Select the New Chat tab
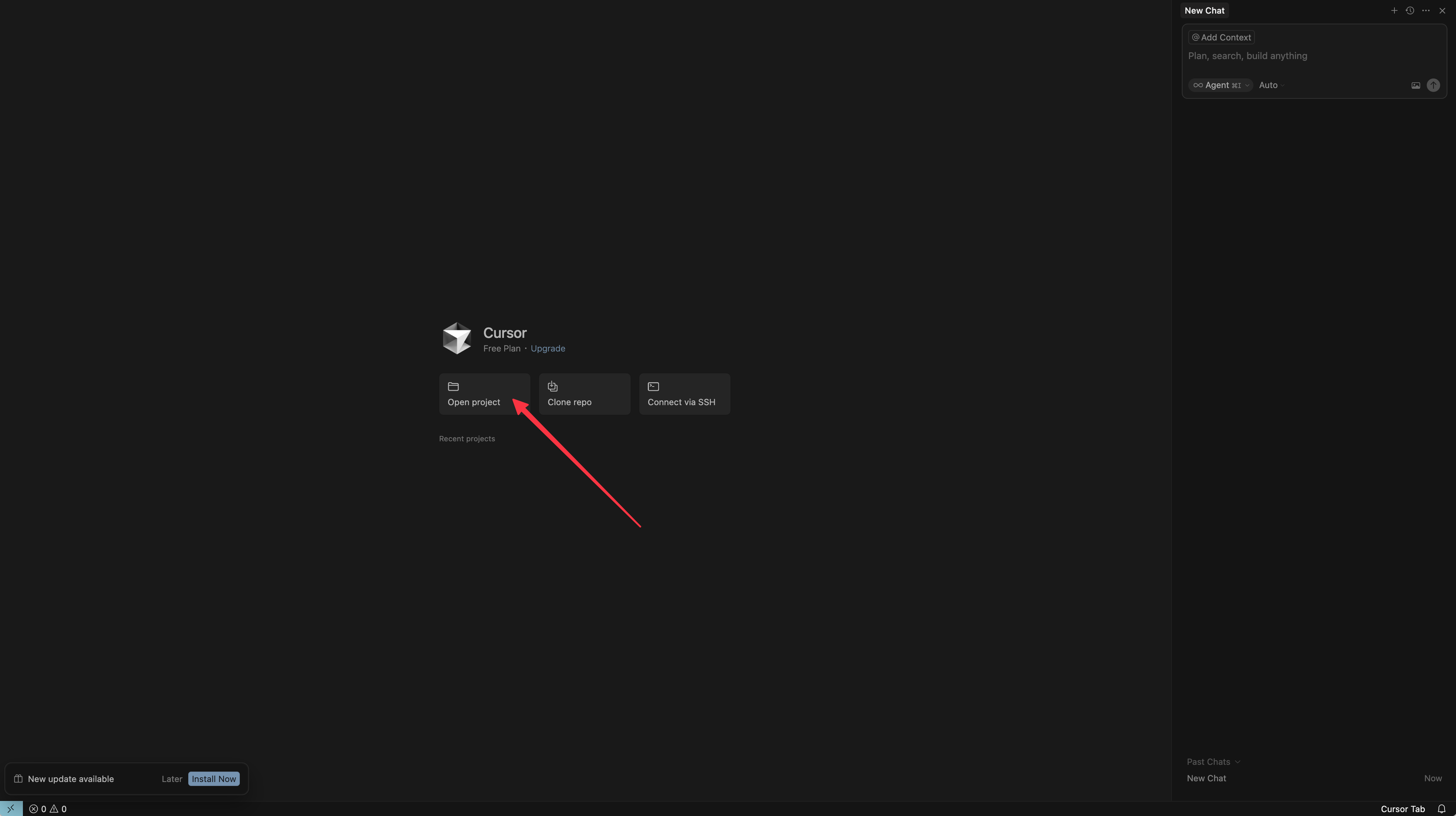1456x816 pixels. pyautogui.click(x=1204, y=11)
